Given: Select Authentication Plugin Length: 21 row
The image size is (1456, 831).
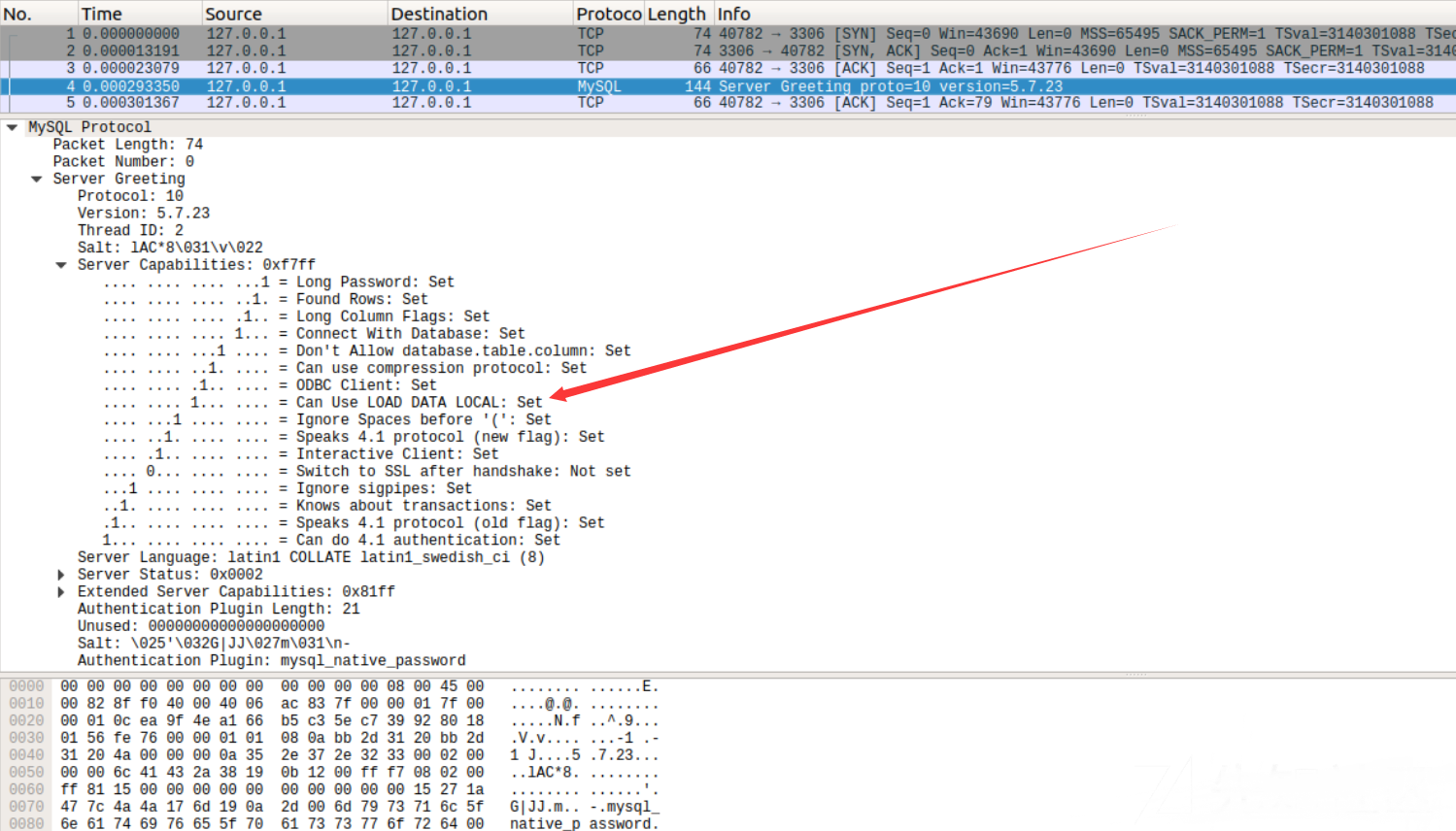Looking at the screenshot, I should [219, 610].
